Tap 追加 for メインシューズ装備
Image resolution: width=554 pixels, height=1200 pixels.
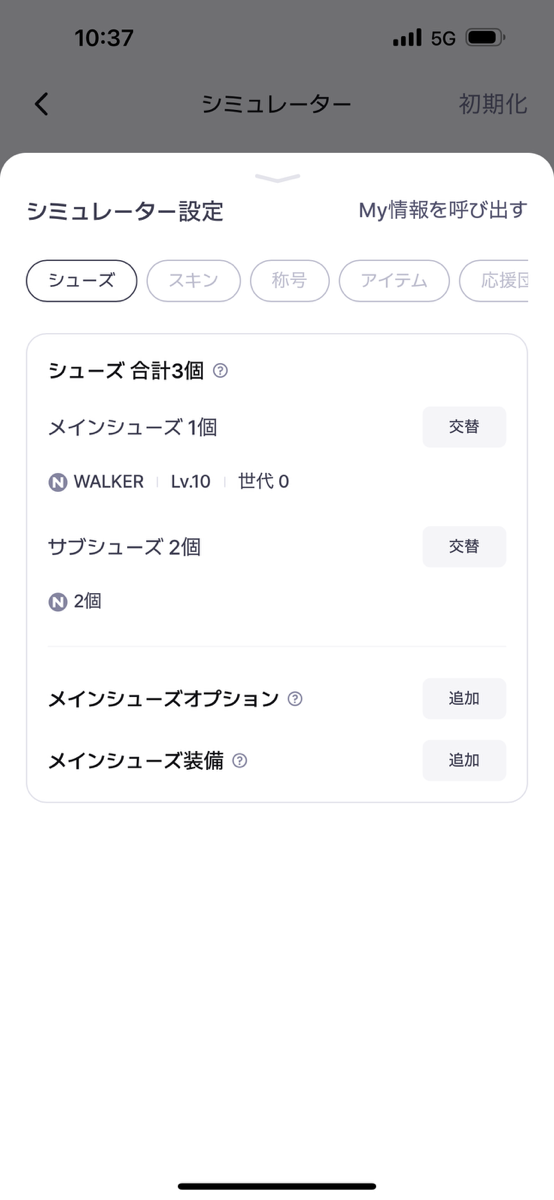point(464,761)
